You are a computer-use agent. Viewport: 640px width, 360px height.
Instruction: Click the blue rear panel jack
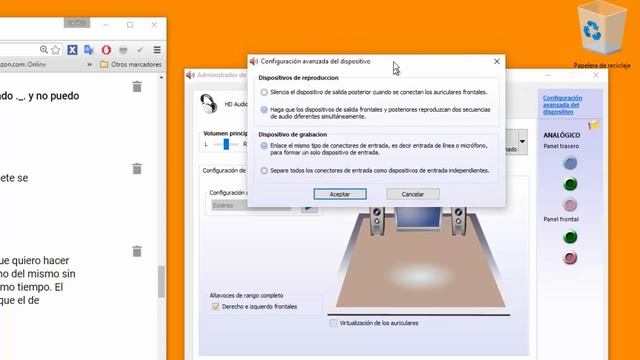click(x=570, y=163)
